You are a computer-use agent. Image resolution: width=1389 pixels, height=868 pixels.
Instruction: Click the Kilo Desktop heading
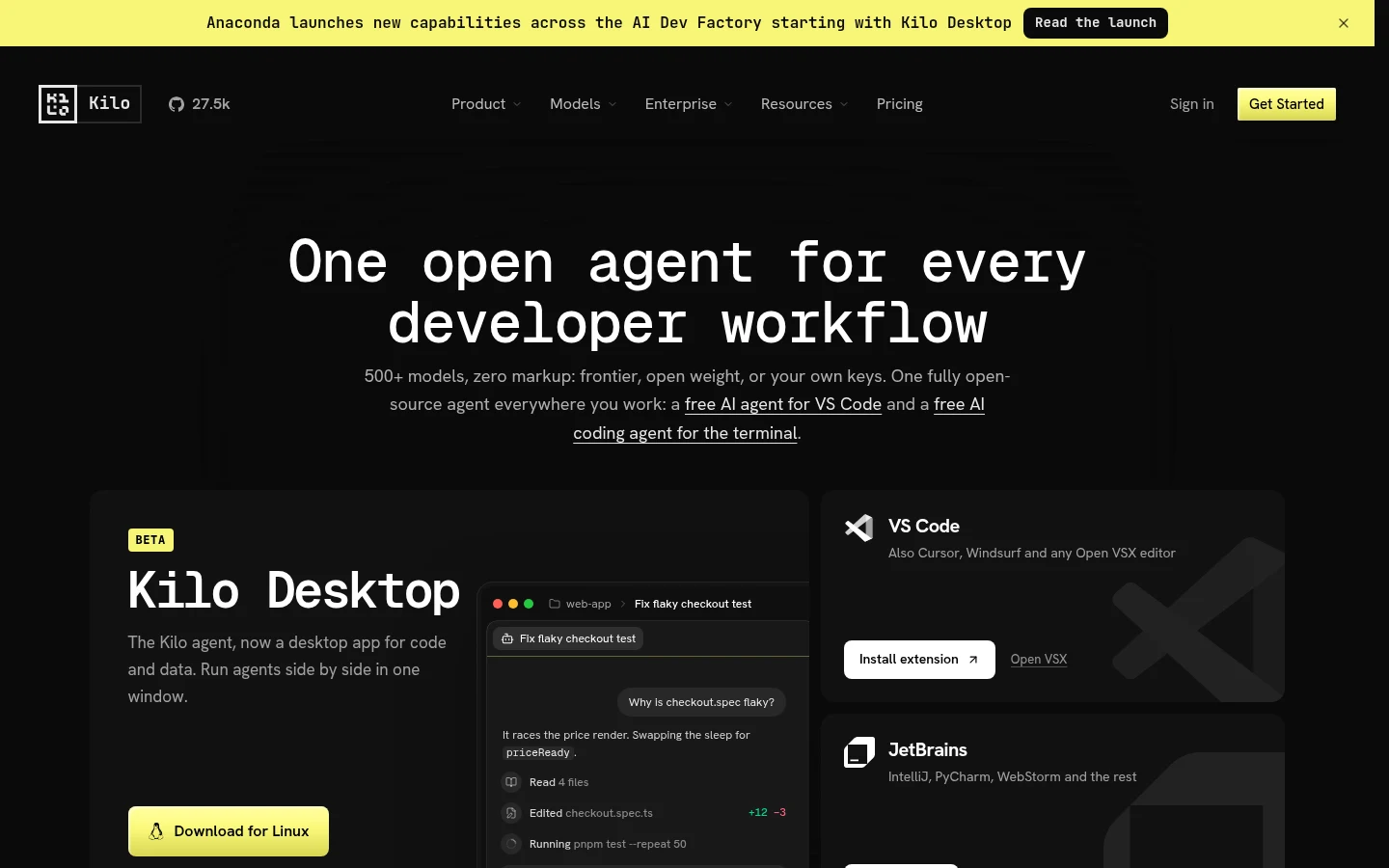294,590
